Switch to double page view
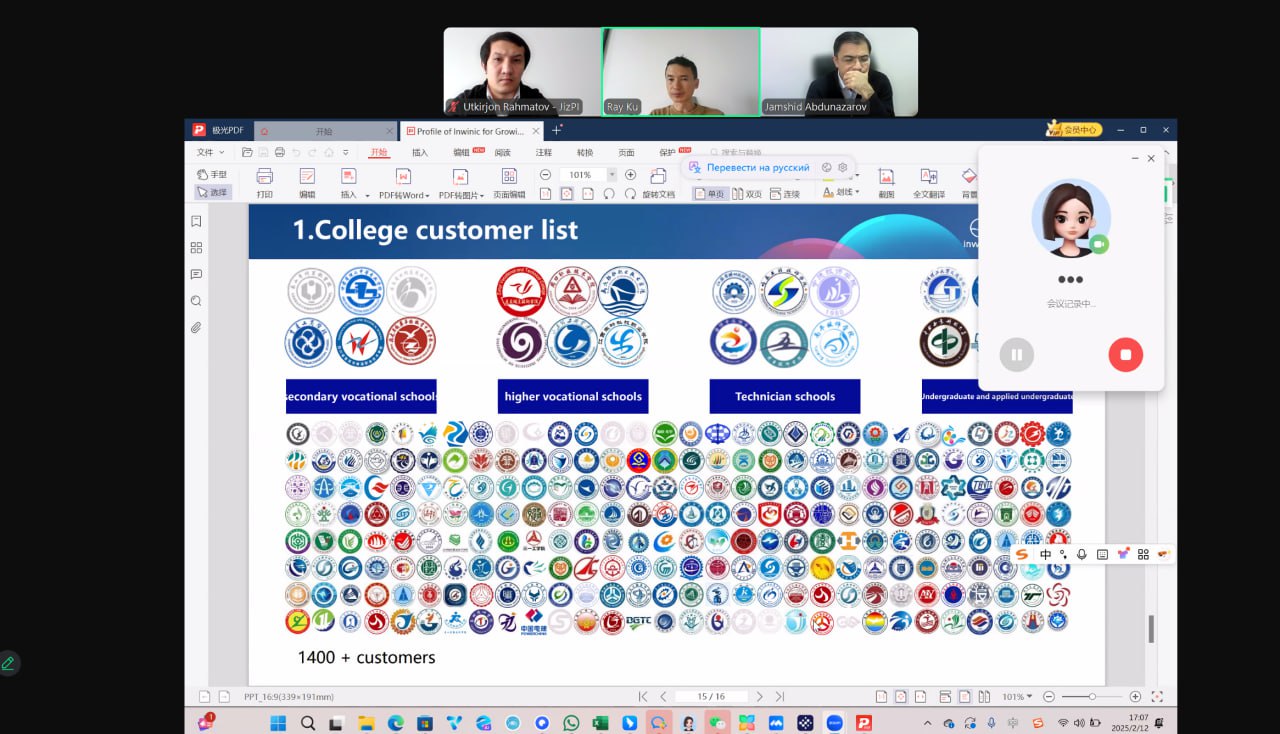This screenshot has width=1280, height=734. 747,194
